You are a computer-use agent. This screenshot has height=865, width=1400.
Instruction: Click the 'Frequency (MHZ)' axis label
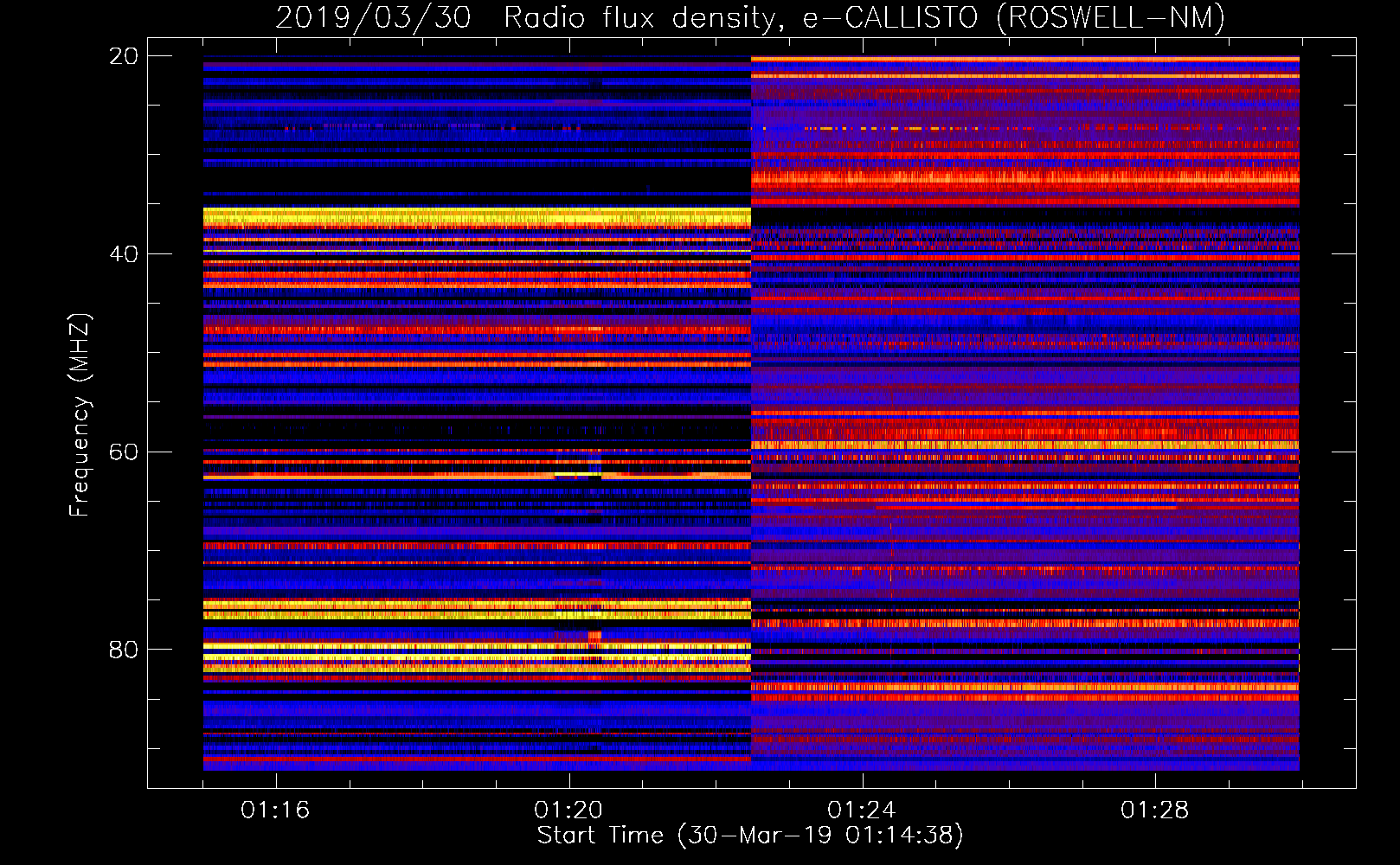point(80,416)
